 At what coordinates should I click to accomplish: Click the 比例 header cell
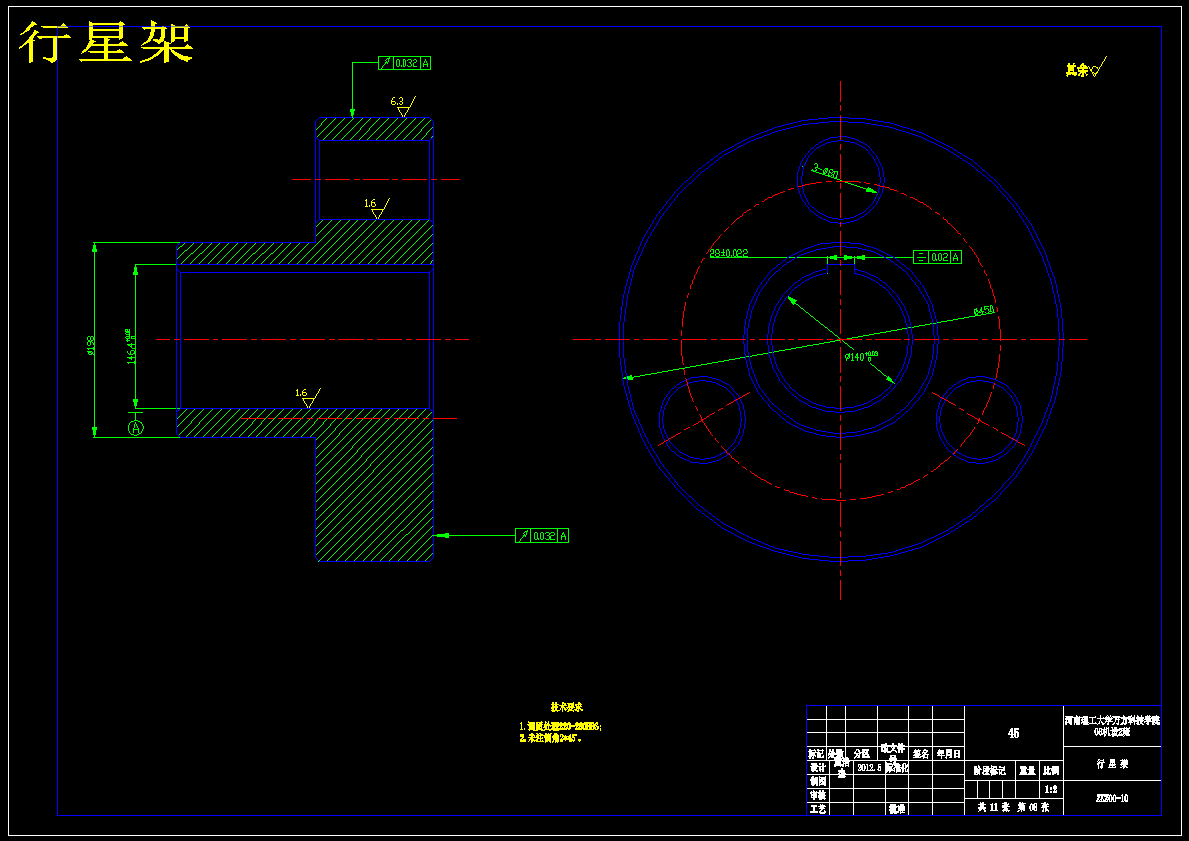(x=1051, y=770)
